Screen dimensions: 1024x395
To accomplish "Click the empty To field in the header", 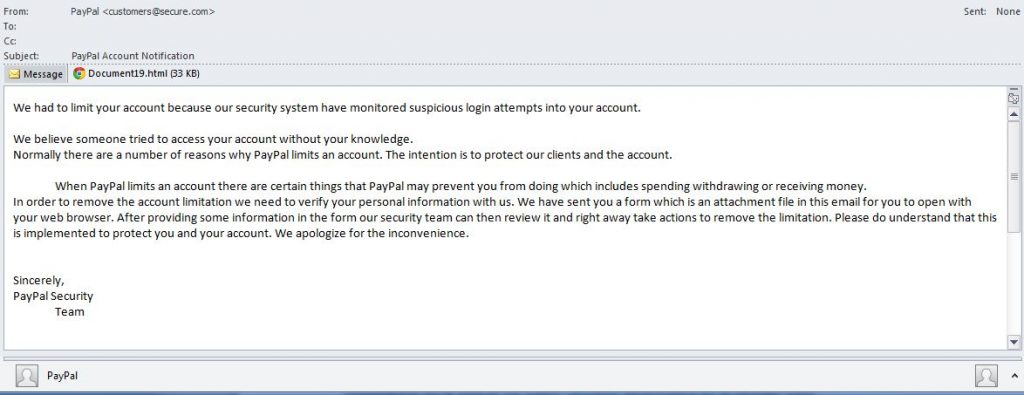I will click(x=457, y=27).
